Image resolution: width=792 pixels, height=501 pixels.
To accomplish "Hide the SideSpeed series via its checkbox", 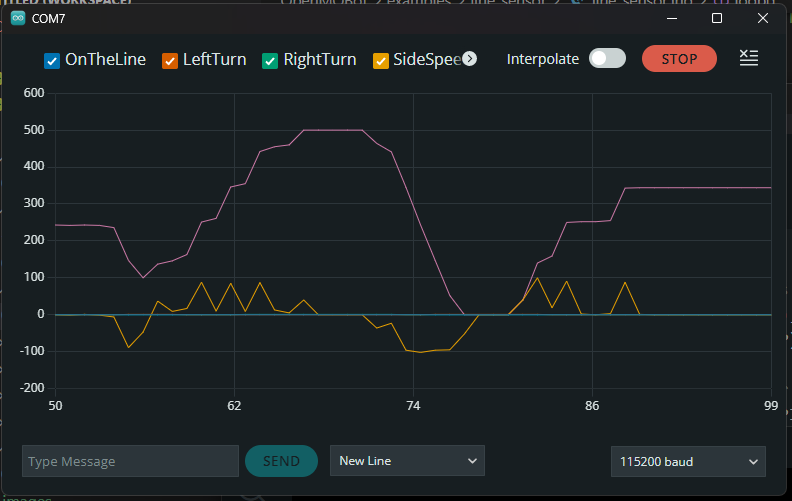I will 380,61.
